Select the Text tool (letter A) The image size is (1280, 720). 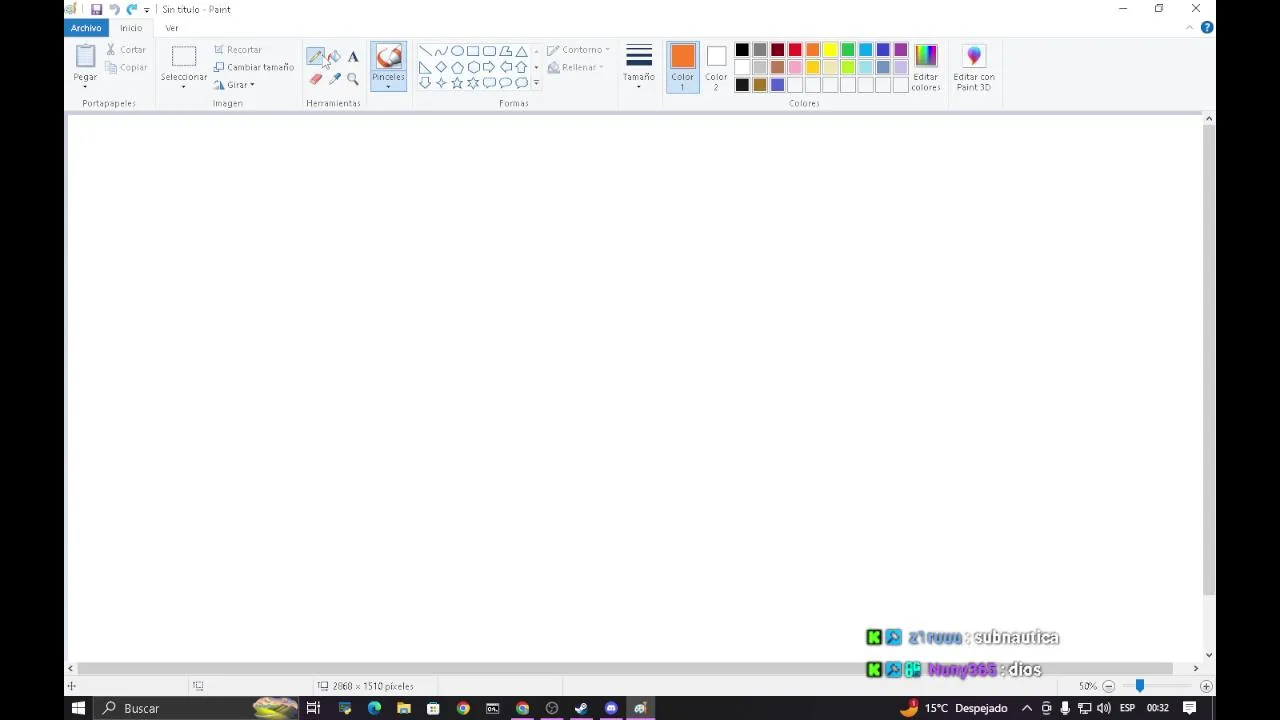pos(353,57)
